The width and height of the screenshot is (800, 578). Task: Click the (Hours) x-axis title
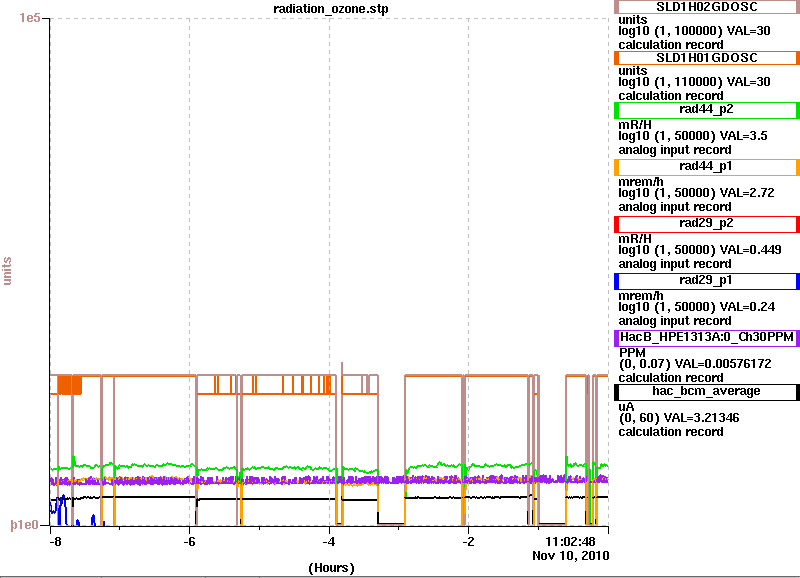(x=331, y=568)
